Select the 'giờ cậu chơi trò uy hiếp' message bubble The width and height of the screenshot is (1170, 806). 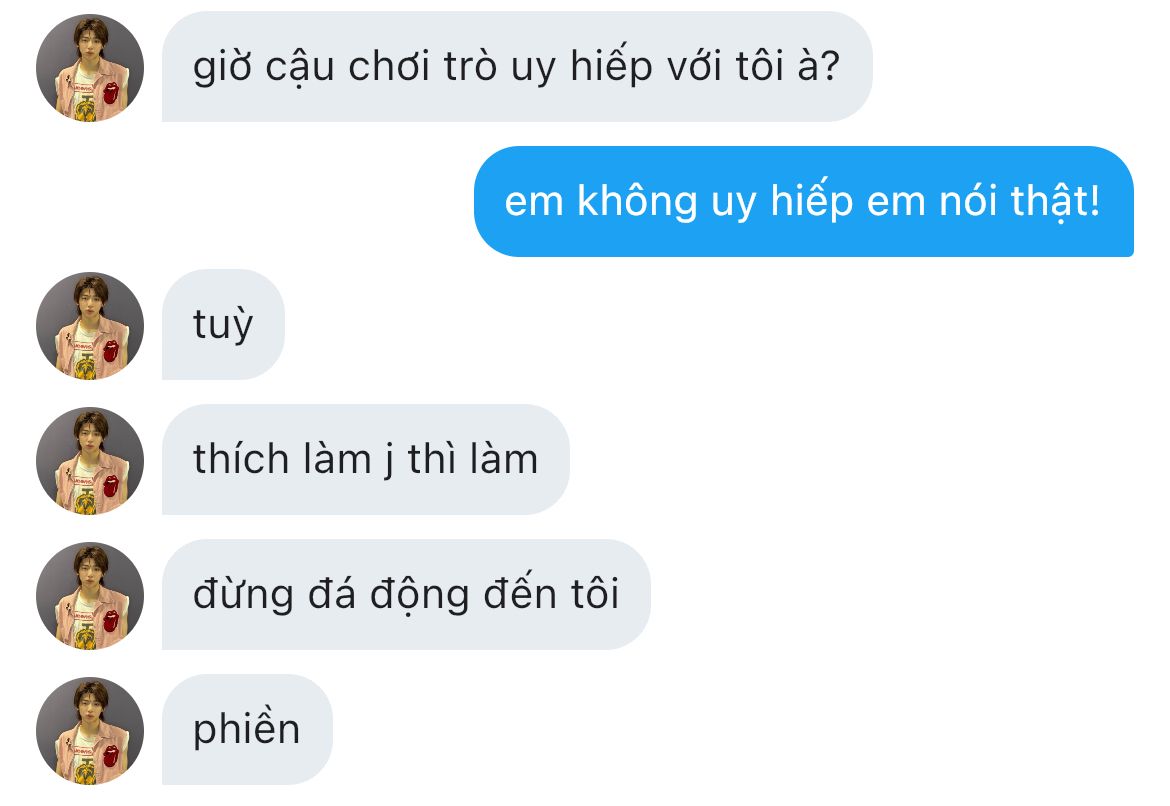click(517, 67)
